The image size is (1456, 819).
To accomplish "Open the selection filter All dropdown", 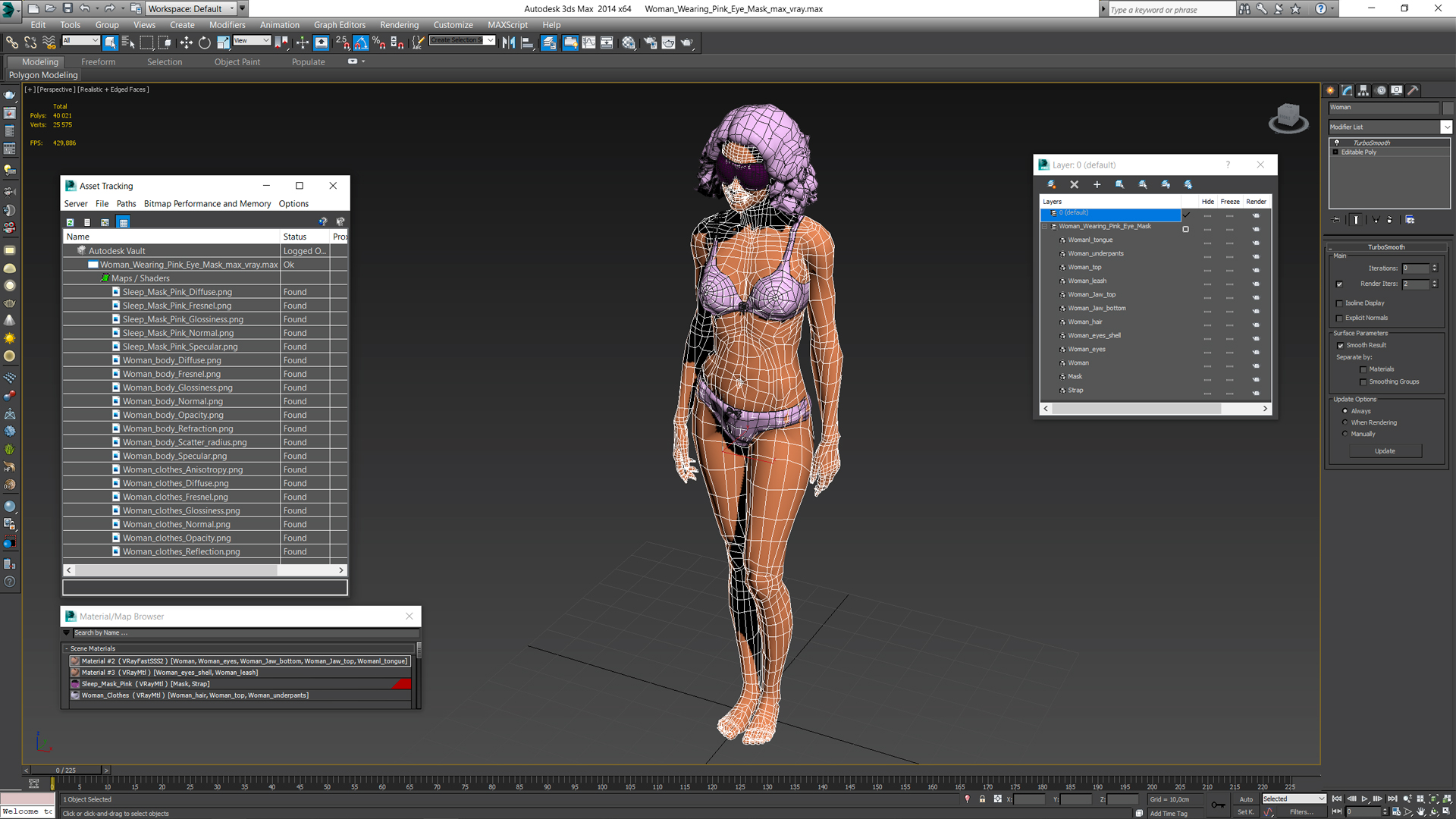I will (80, 41).
